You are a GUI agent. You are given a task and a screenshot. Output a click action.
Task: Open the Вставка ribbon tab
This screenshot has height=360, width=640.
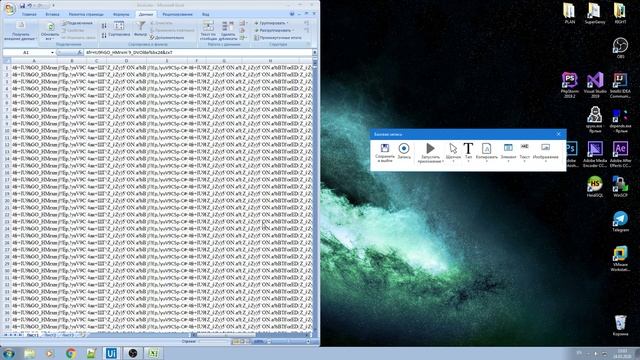click(52, 14)
